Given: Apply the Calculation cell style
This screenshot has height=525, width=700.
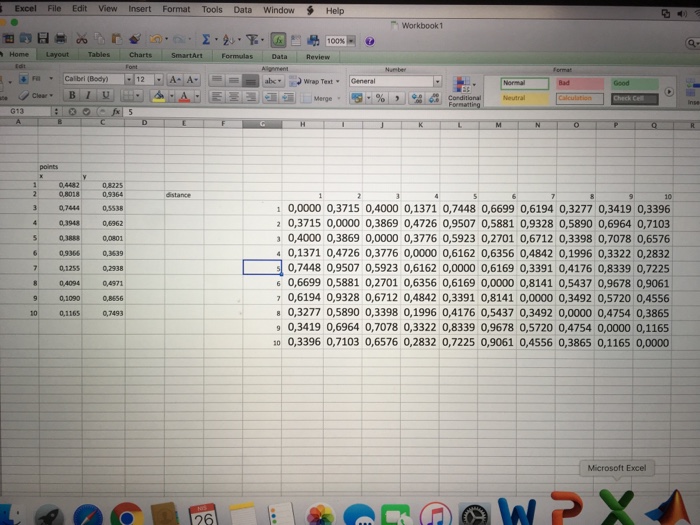Looking at the screenshot, I should point(579,98).
